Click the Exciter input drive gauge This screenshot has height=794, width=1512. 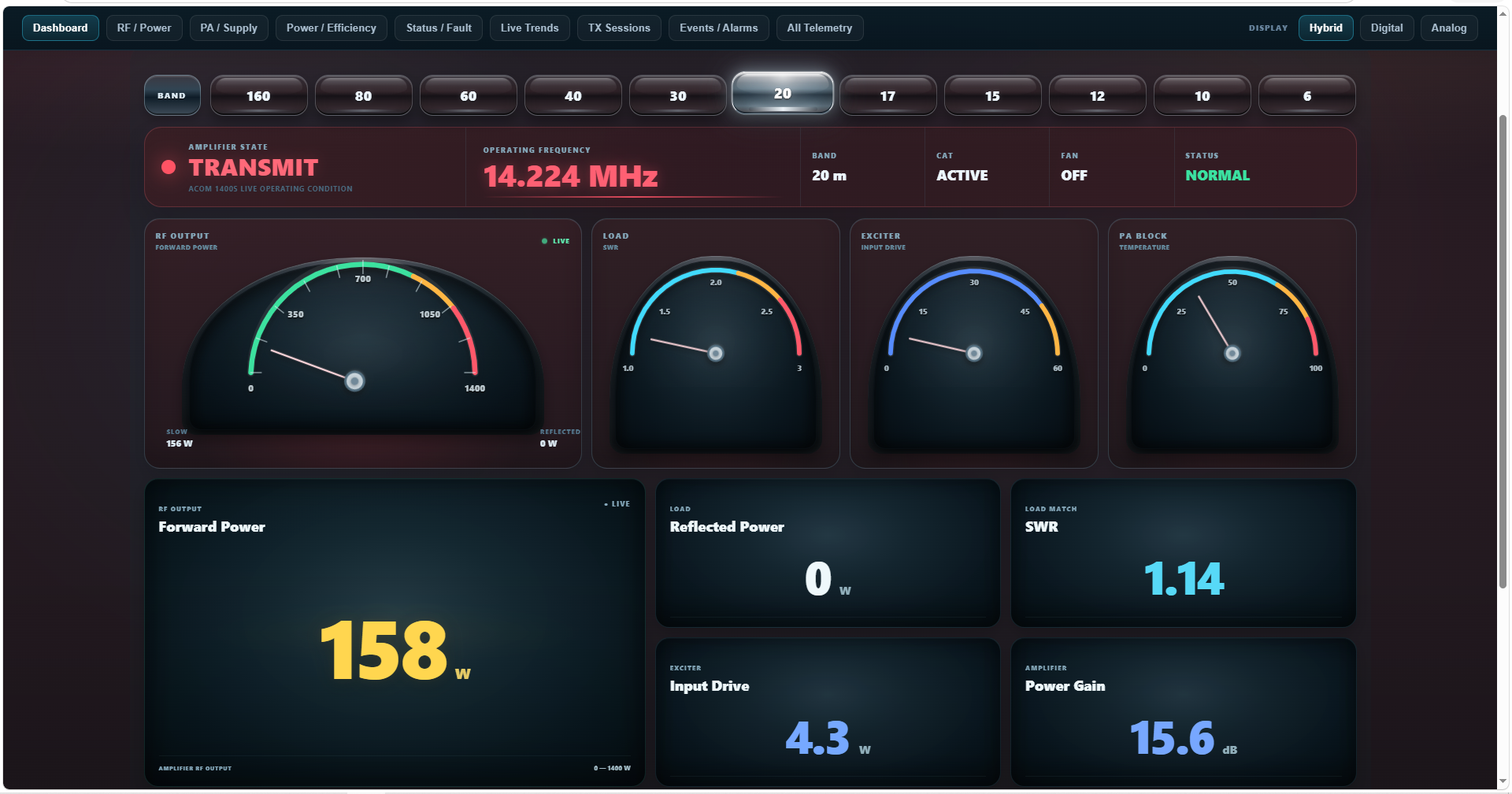[973, 353]
